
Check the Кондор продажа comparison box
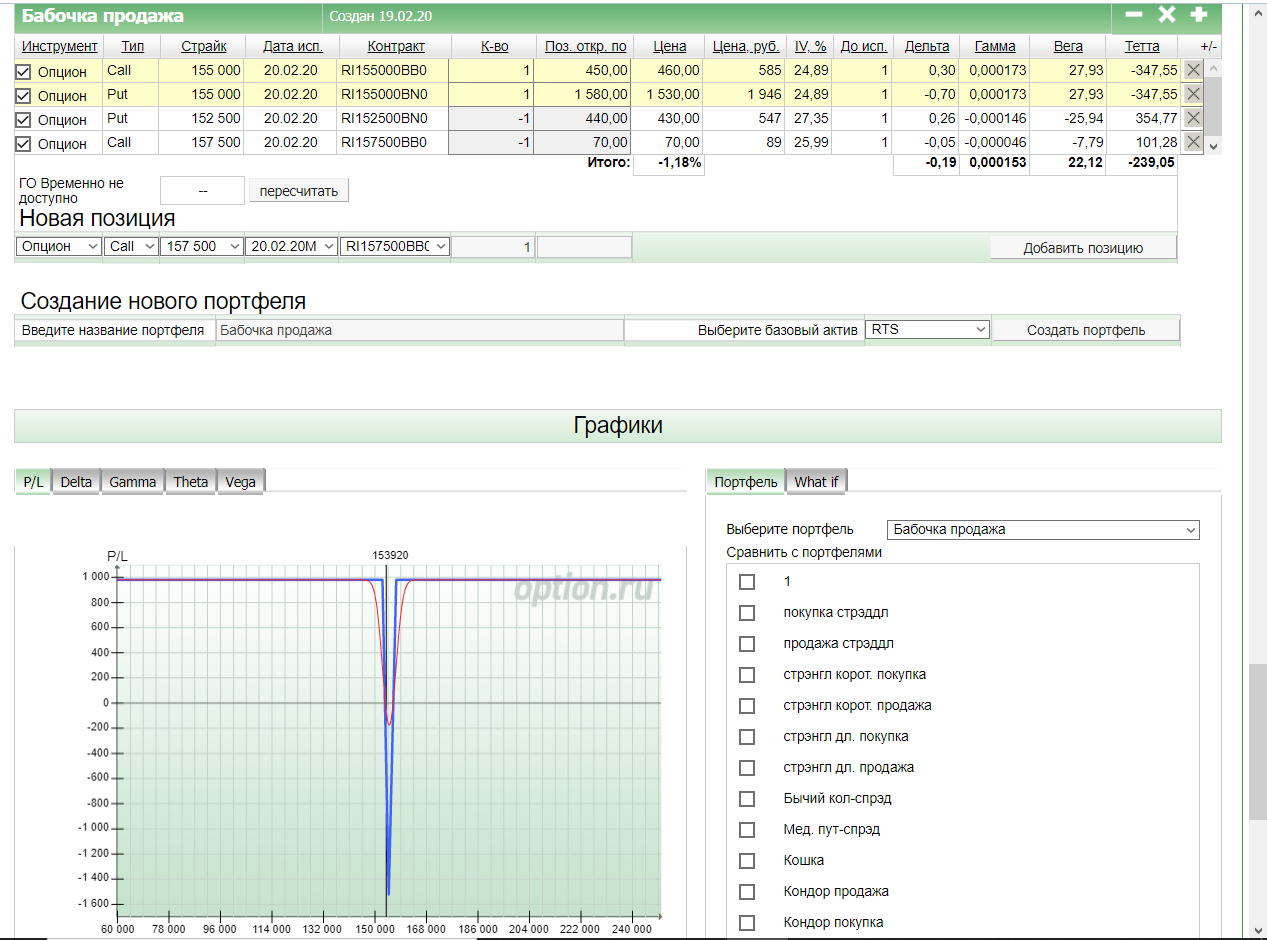point(746,892)
